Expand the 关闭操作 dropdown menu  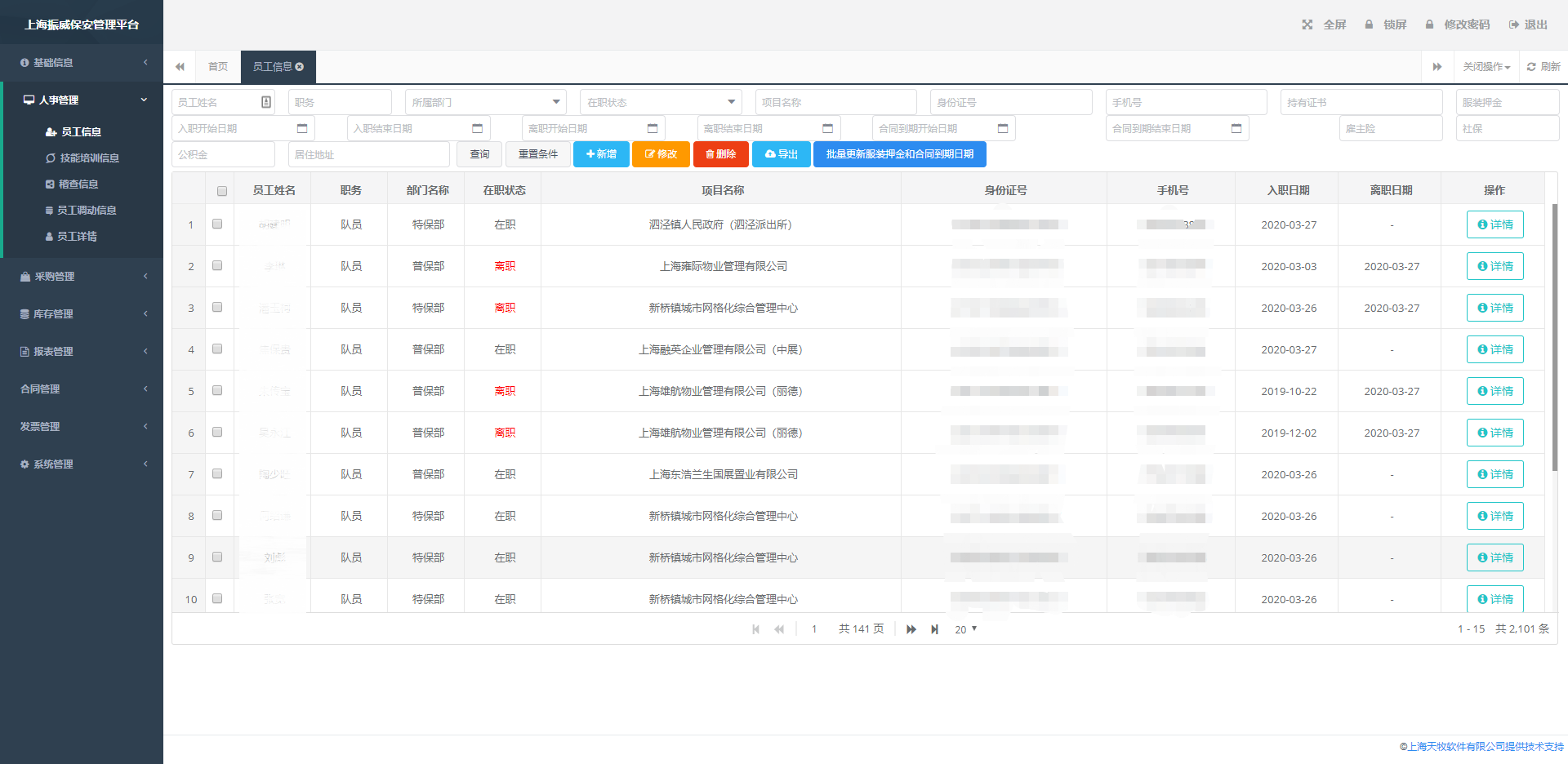[x=1486, y=67]
